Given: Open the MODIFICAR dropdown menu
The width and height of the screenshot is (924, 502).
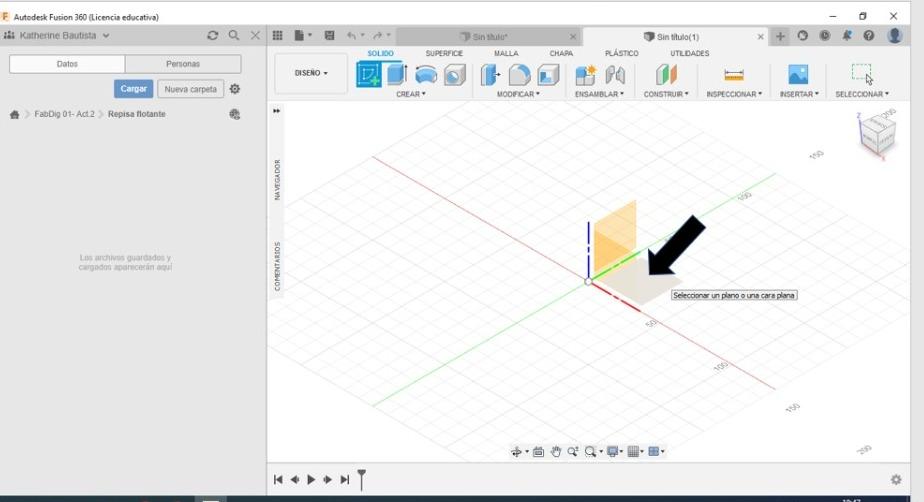Looking at the screenshot, I should 518,94.
